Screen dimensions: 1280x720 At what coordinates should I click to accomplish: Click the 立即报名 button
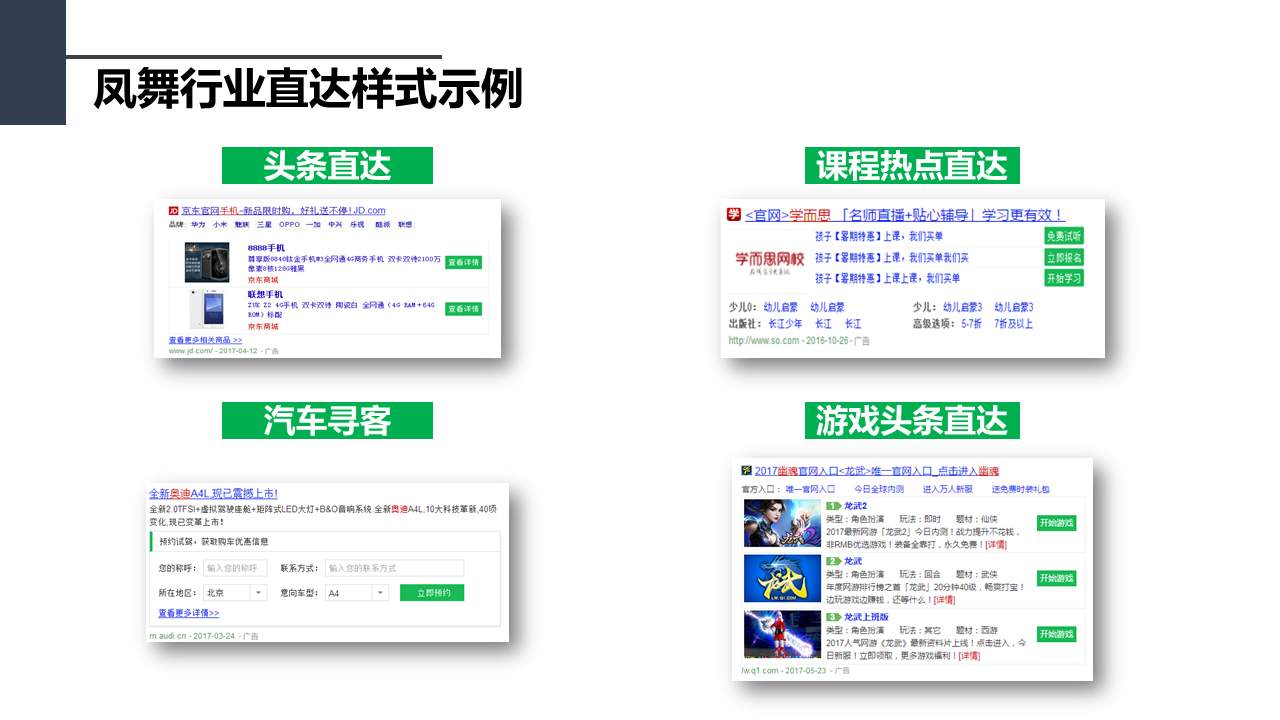(1064, 257)
